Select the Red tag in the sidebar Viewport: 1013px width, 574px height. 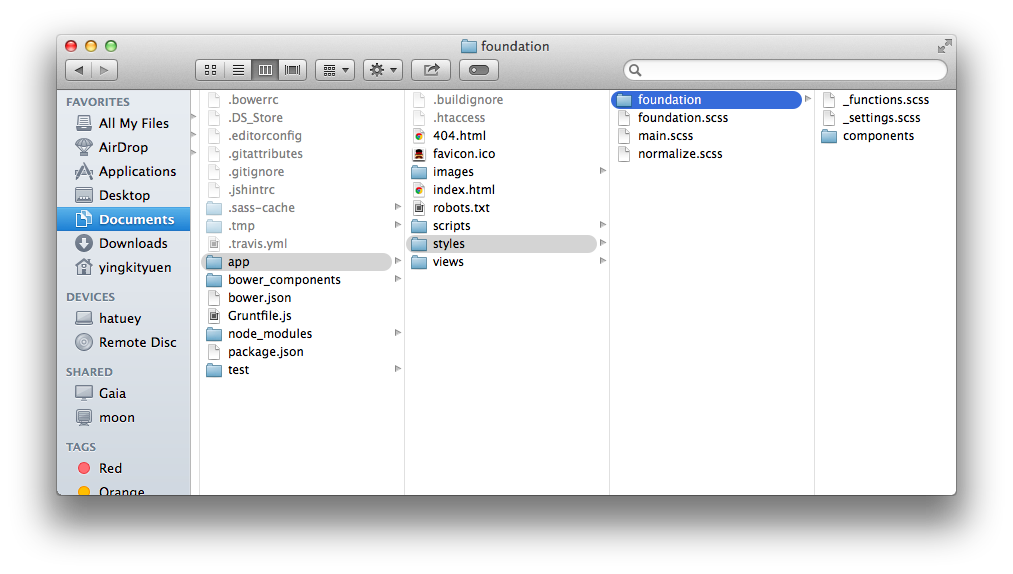click(110, 468)
